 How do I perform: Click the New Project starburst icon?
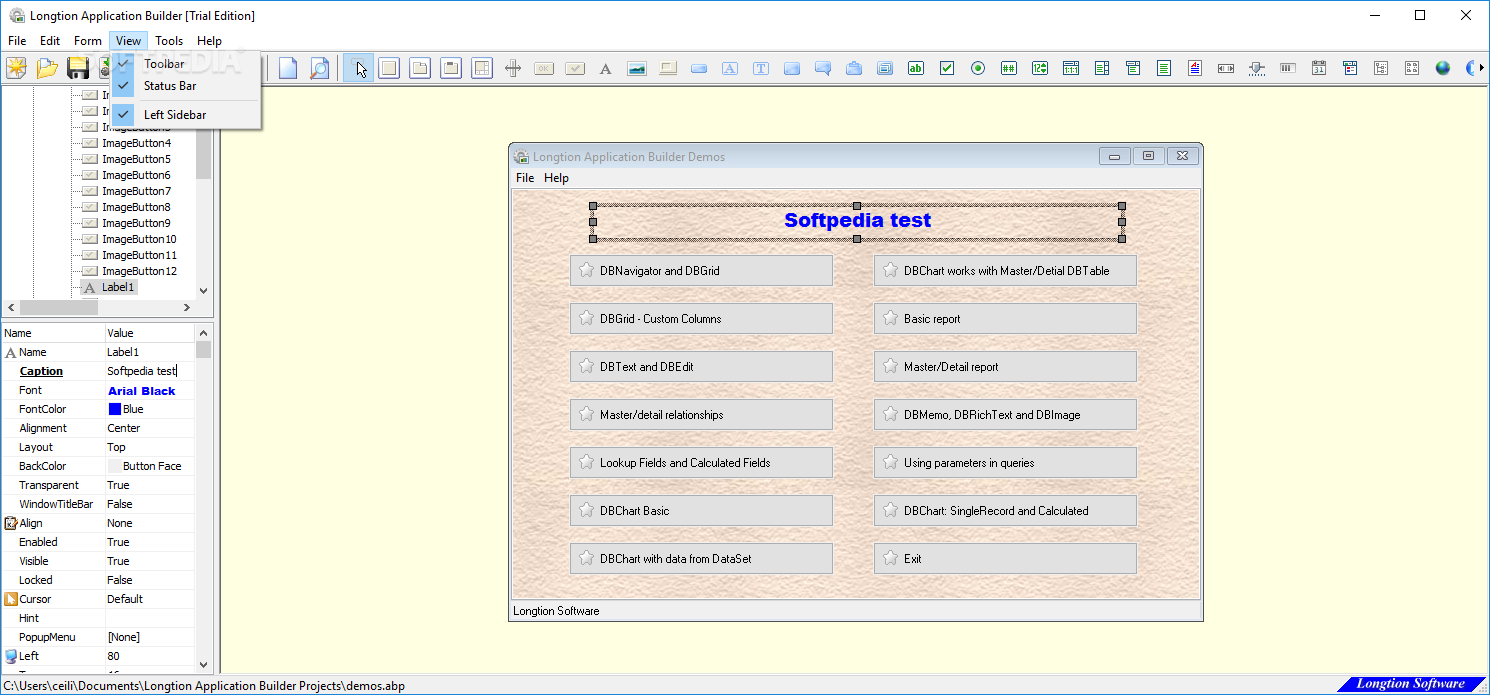[16, 68]
